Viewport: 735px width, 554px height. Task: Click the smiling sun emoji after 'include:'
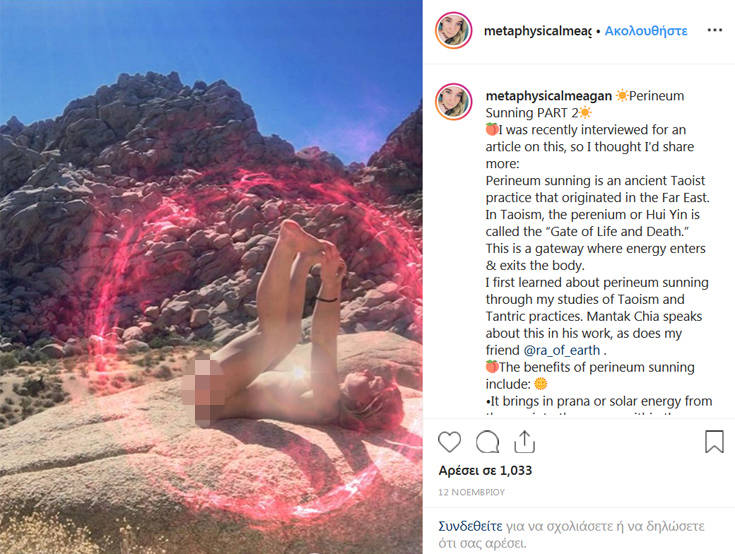540,384
